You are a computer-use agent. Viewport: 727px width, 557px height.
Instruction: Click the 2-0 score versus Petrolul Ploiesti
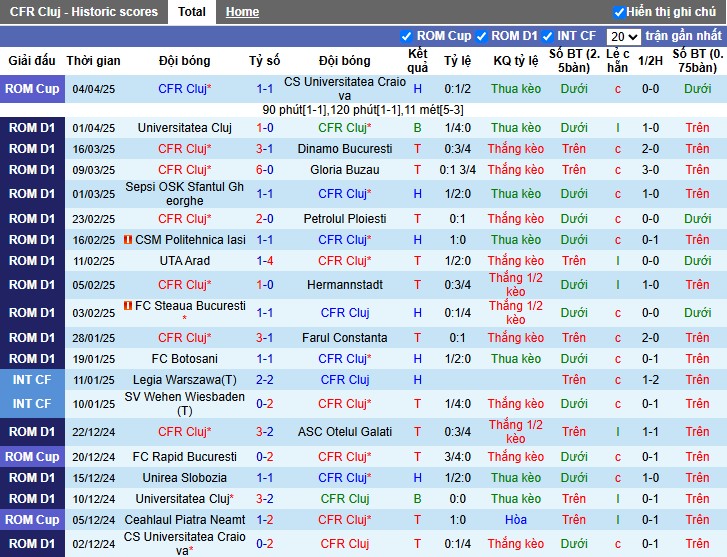[265, 218]
